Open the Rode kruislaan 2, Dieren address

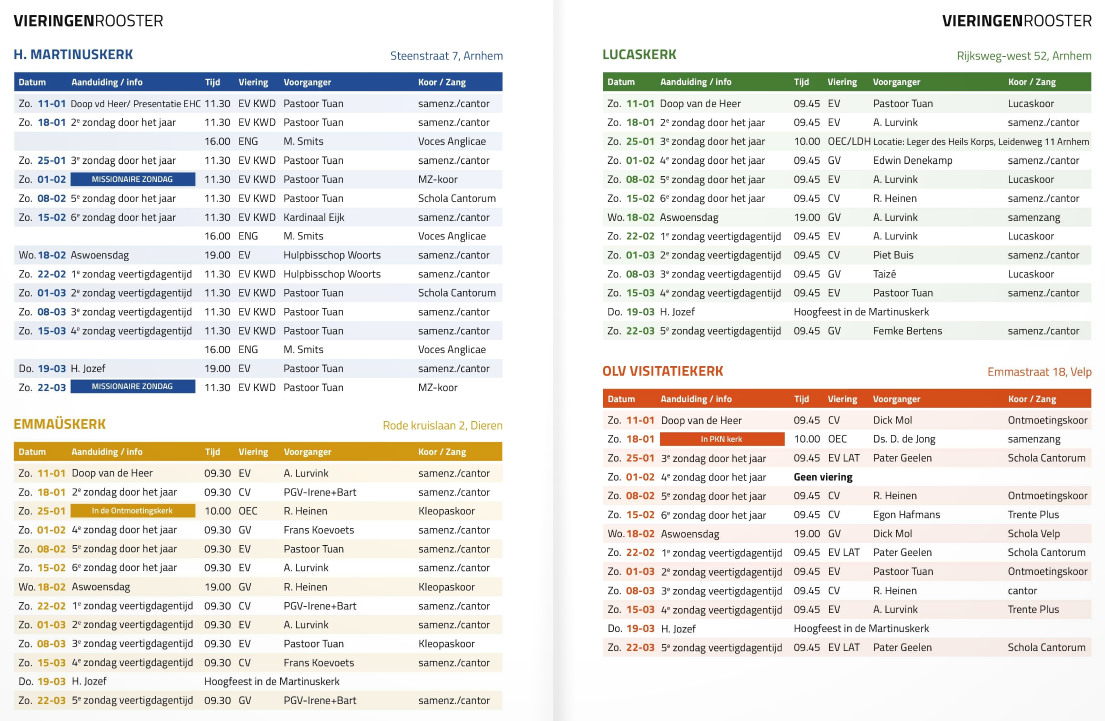(x=442, y=425)
